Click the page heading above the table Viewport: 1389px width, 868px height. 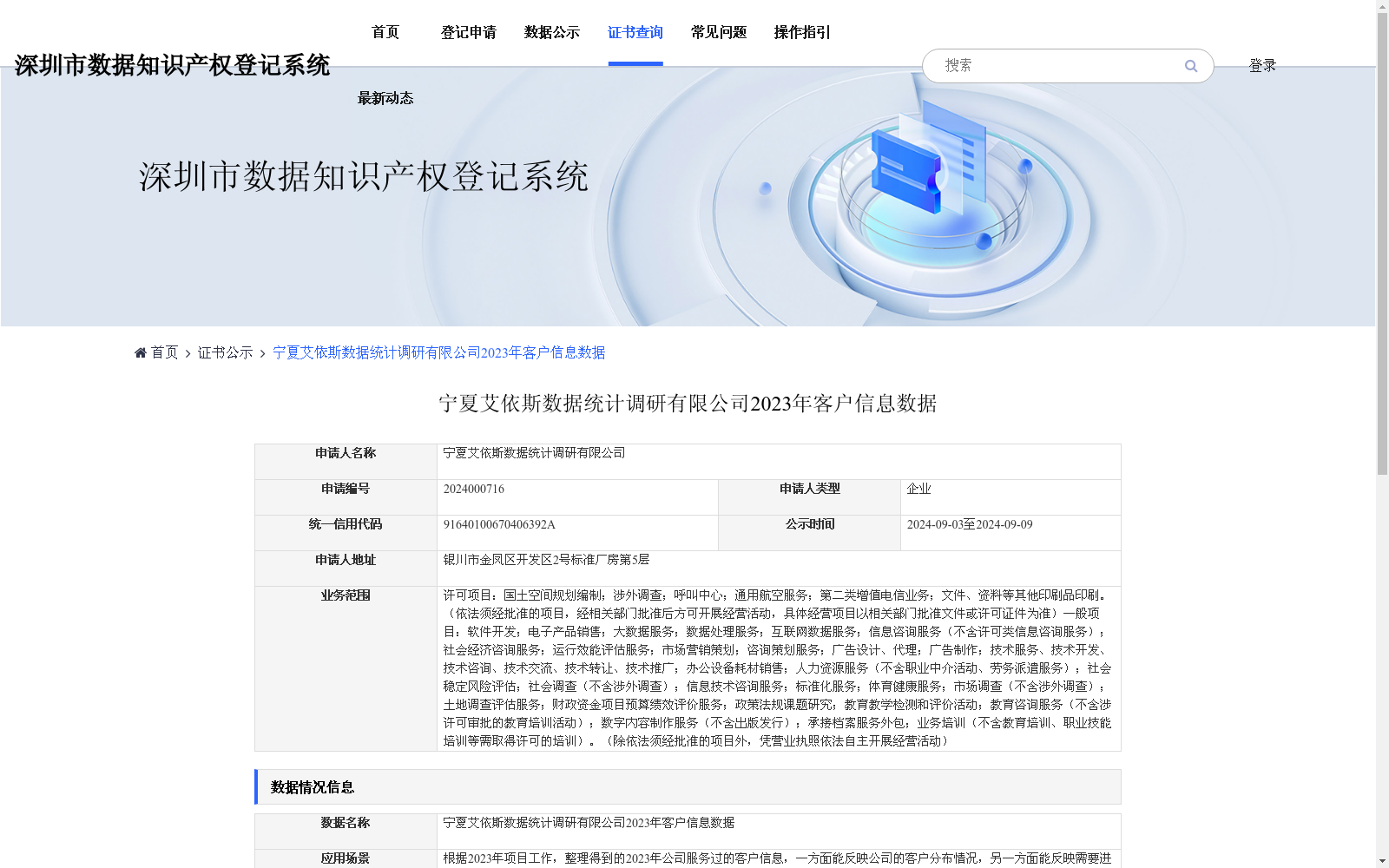click(688, 404)
